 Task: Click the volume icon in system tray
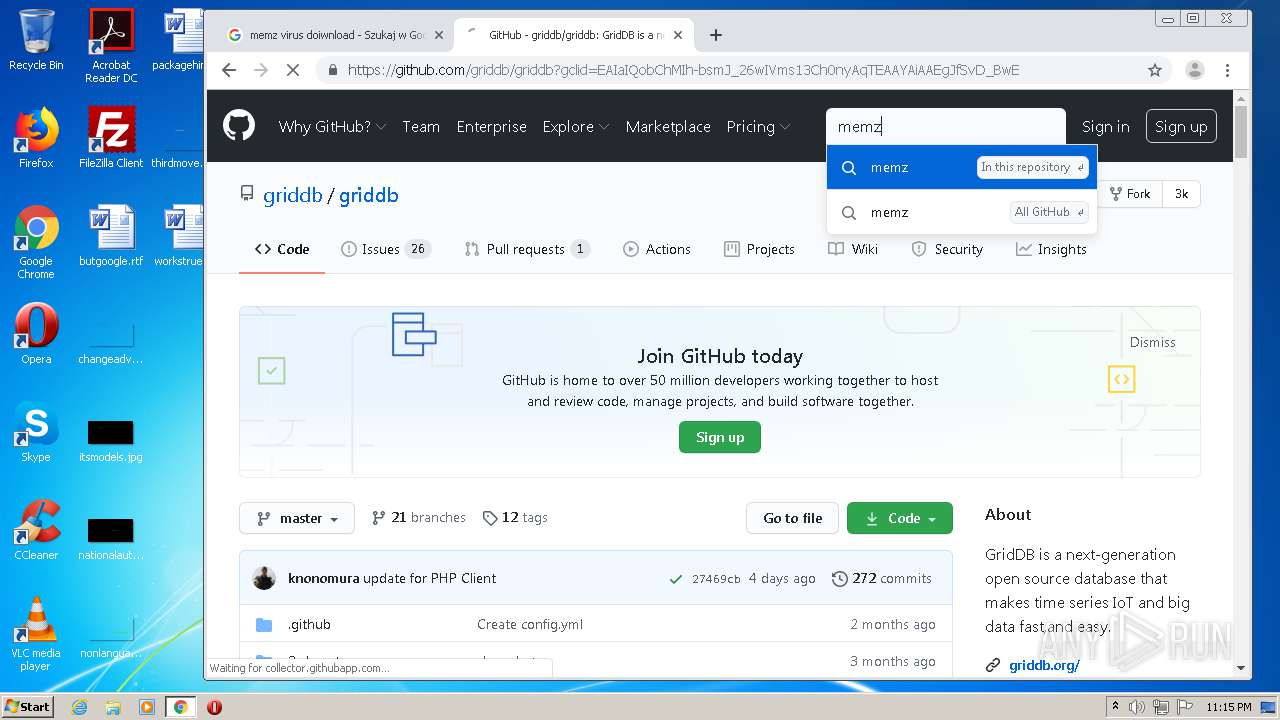(1136, 707)
